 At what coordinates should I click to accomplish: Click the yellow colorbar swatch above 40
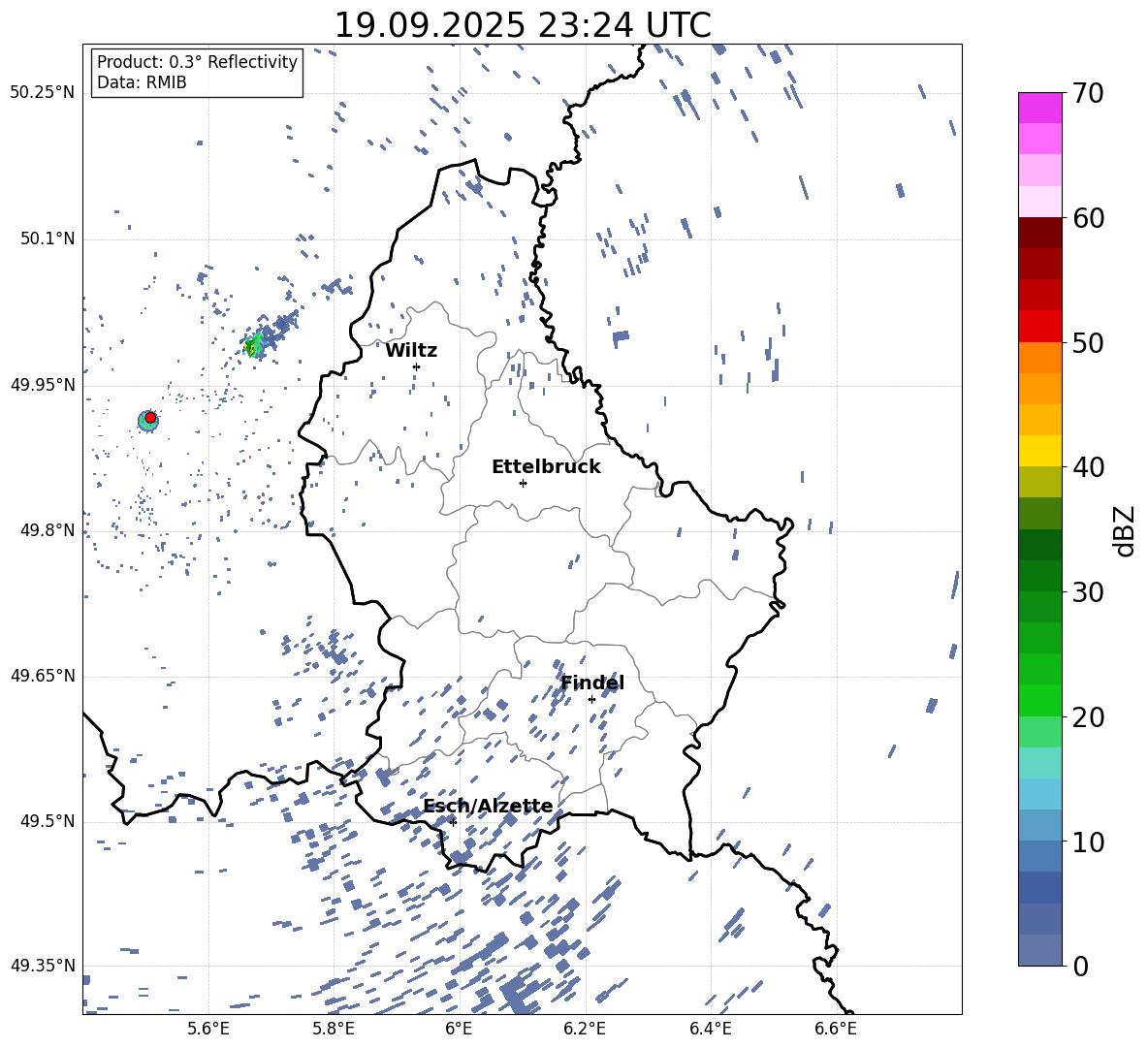click(1039, 451)
